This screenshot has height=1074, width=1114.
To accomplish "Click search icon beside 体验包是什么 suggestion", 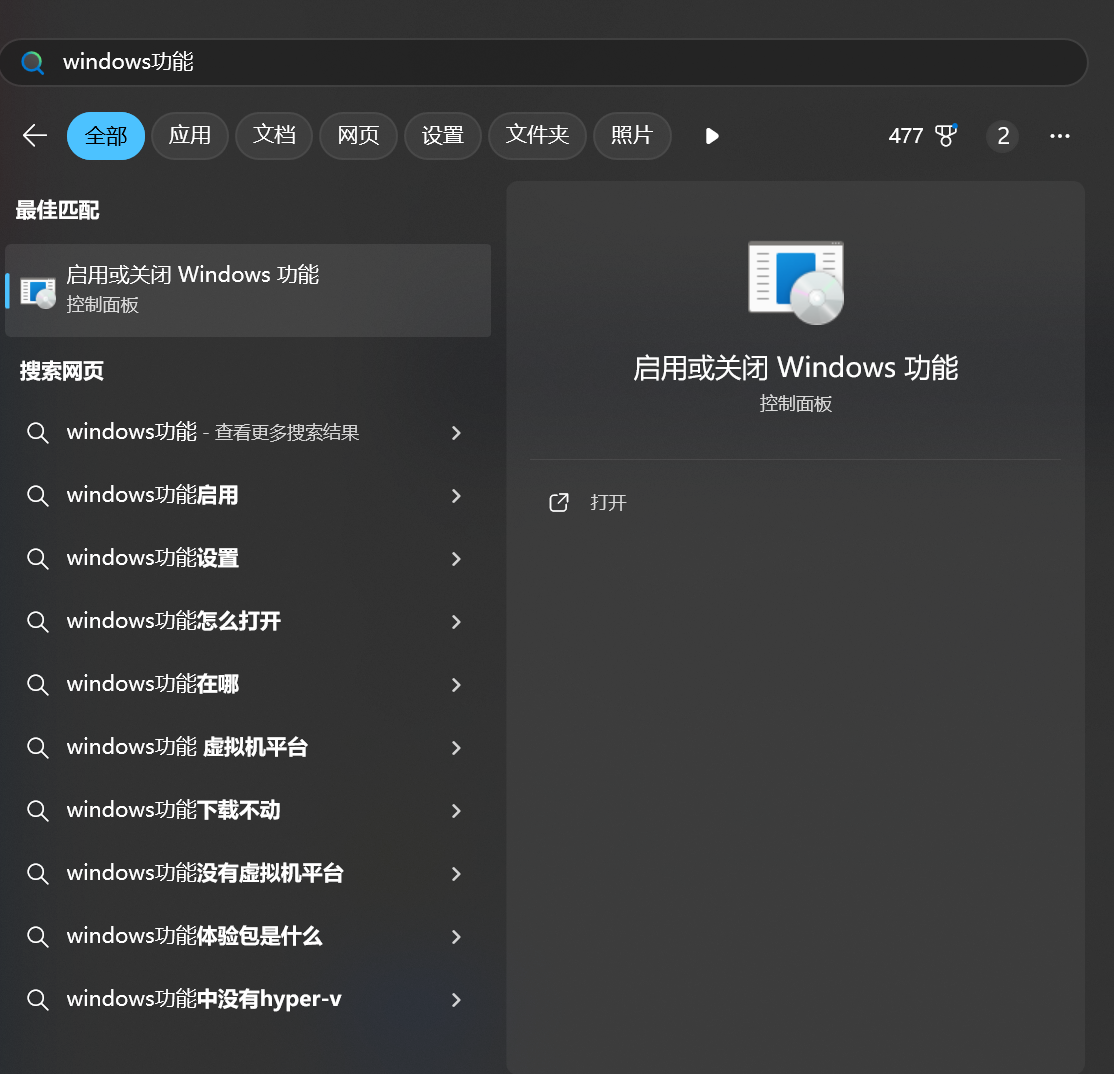I will coord(38,937).
